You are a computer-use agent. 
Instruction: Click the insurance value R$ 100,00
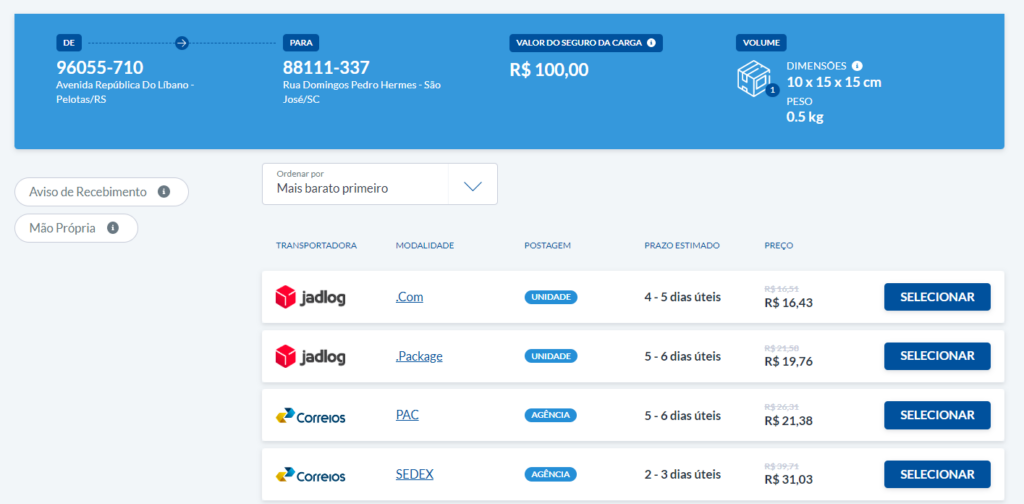(549, 70)
